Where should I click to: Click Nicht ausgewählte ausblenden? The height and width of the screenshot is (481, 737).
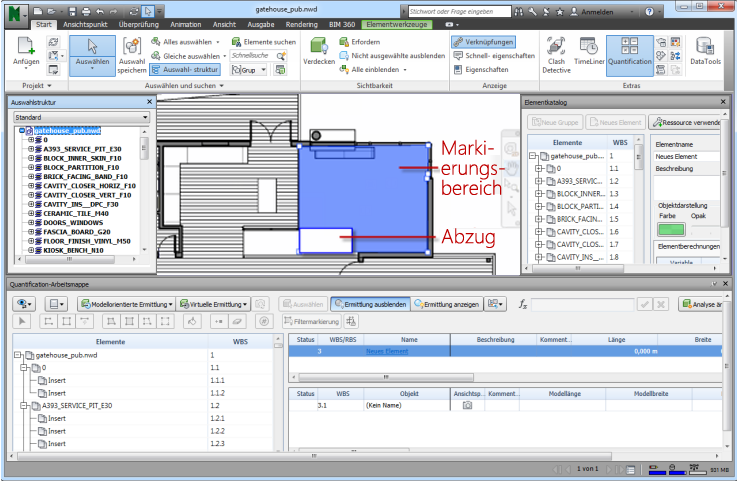[x=392, y=56]
